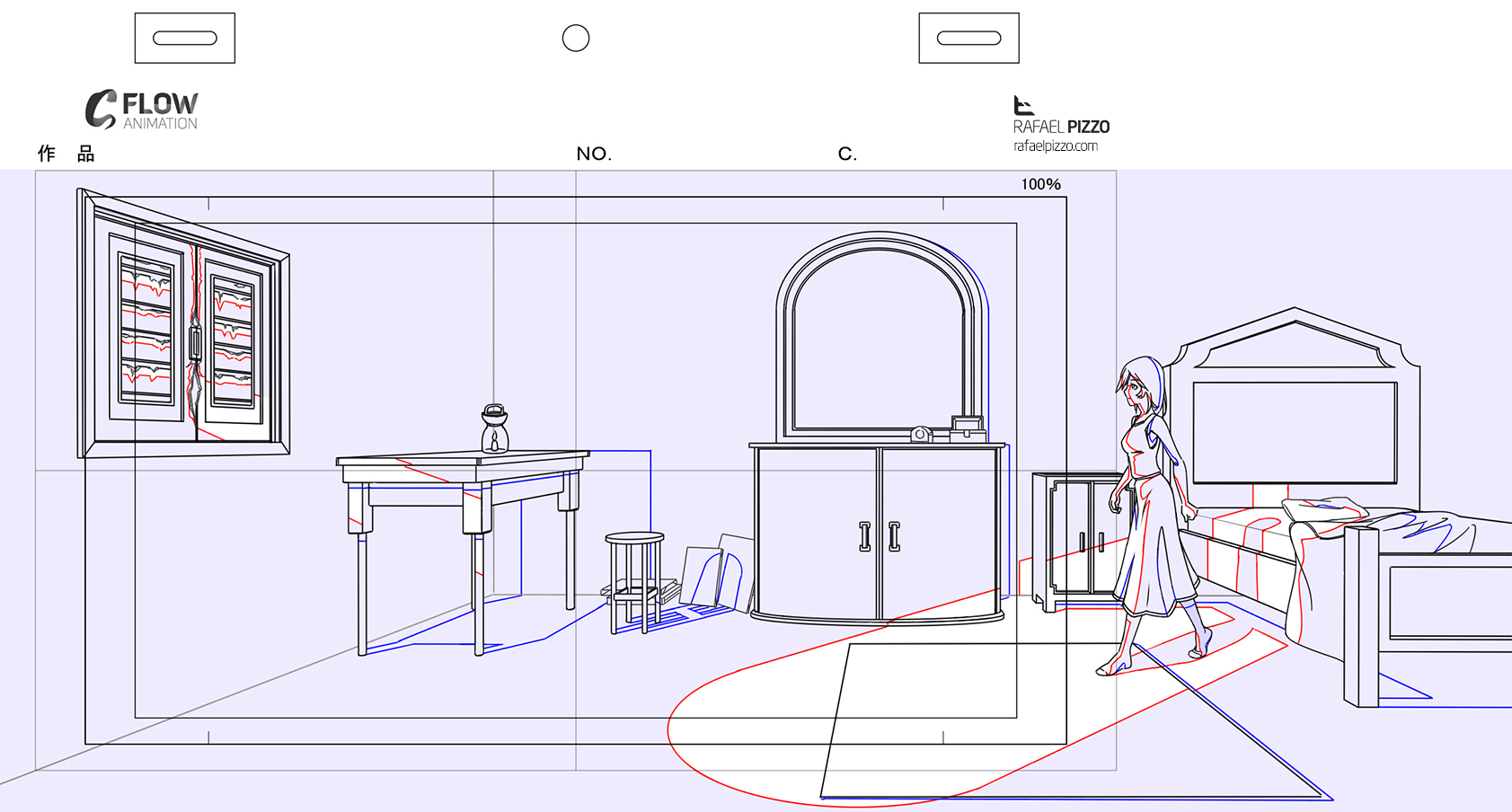1512x812 pixels.
Task: Click the cabinet's left door handle
Action: [x=864, y=536]
